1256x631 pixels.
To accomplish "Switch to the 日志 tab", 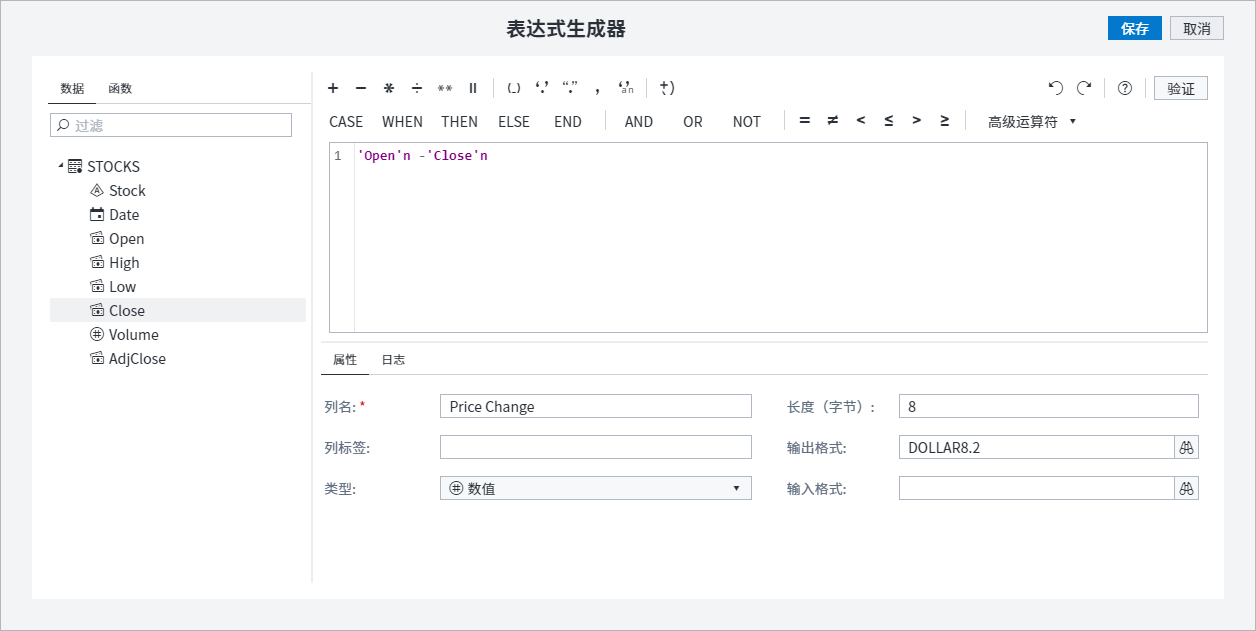I will (x=393, y=359).
